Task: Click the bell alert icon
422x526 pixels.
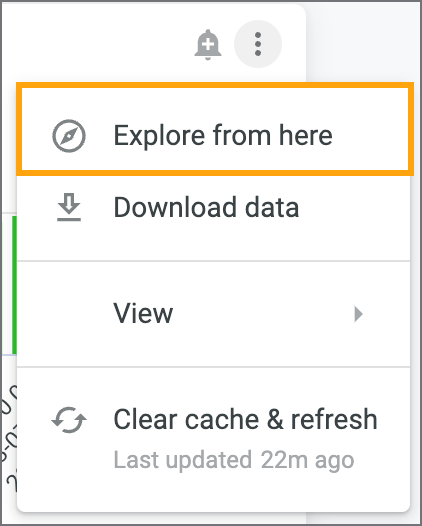Action: tap(208, 45)
